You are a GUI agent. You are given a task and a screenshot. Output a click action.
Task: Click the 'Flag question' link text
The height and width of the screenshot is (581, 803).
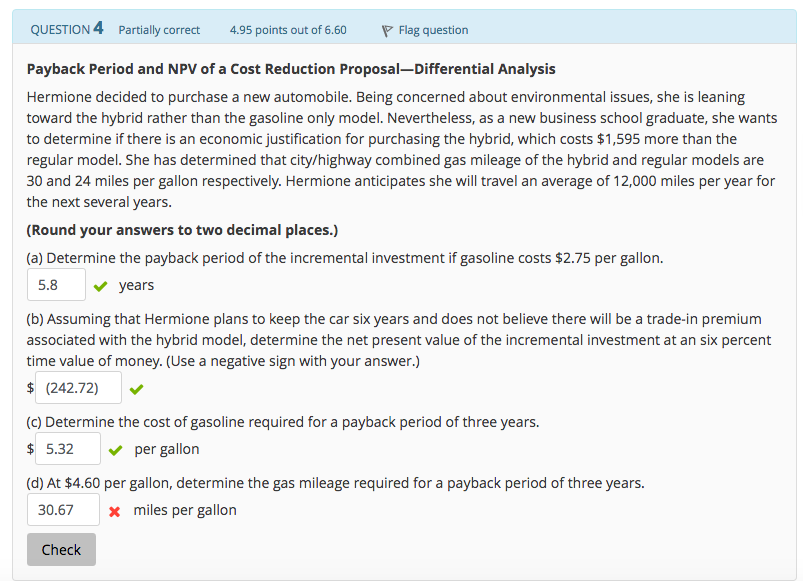(x=433, y=30)
